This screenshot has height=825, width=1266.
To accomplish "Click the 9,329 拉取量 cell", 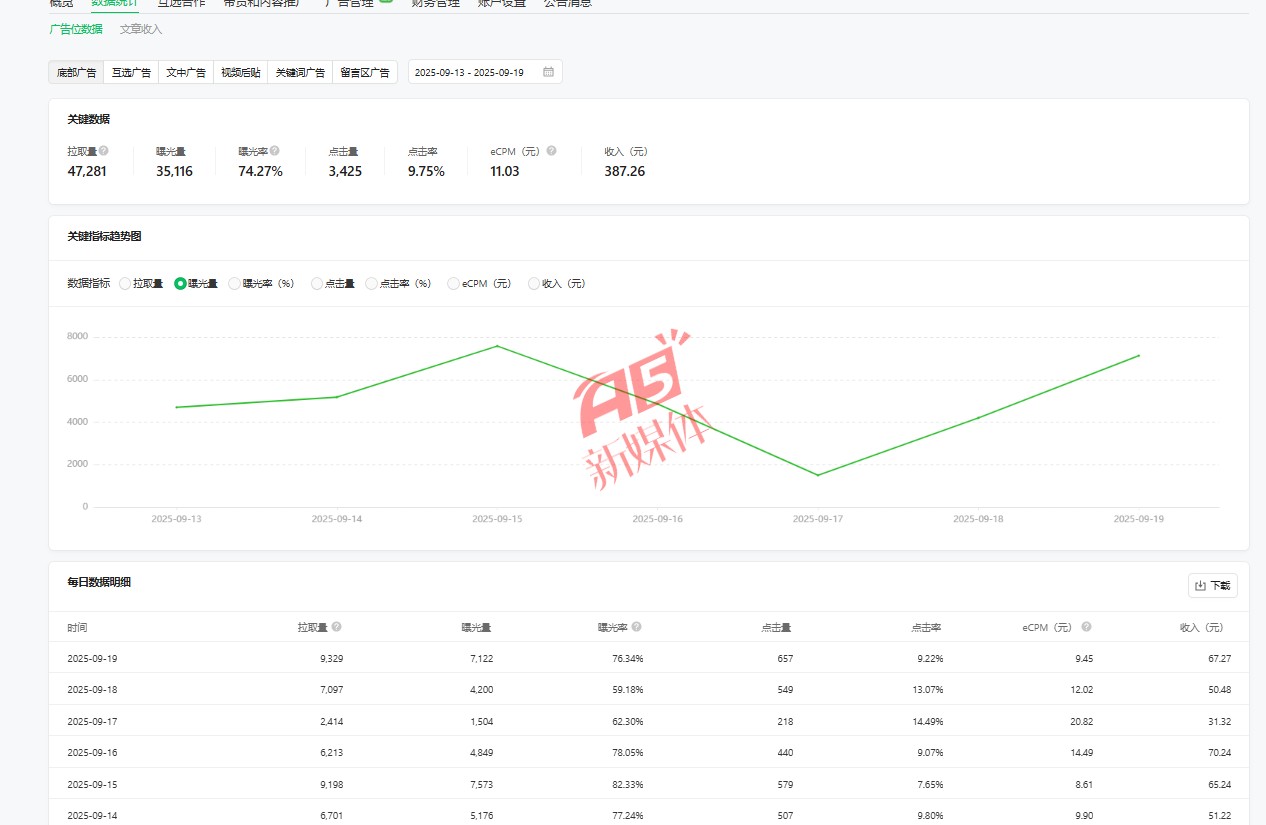I will pos(331,659).
